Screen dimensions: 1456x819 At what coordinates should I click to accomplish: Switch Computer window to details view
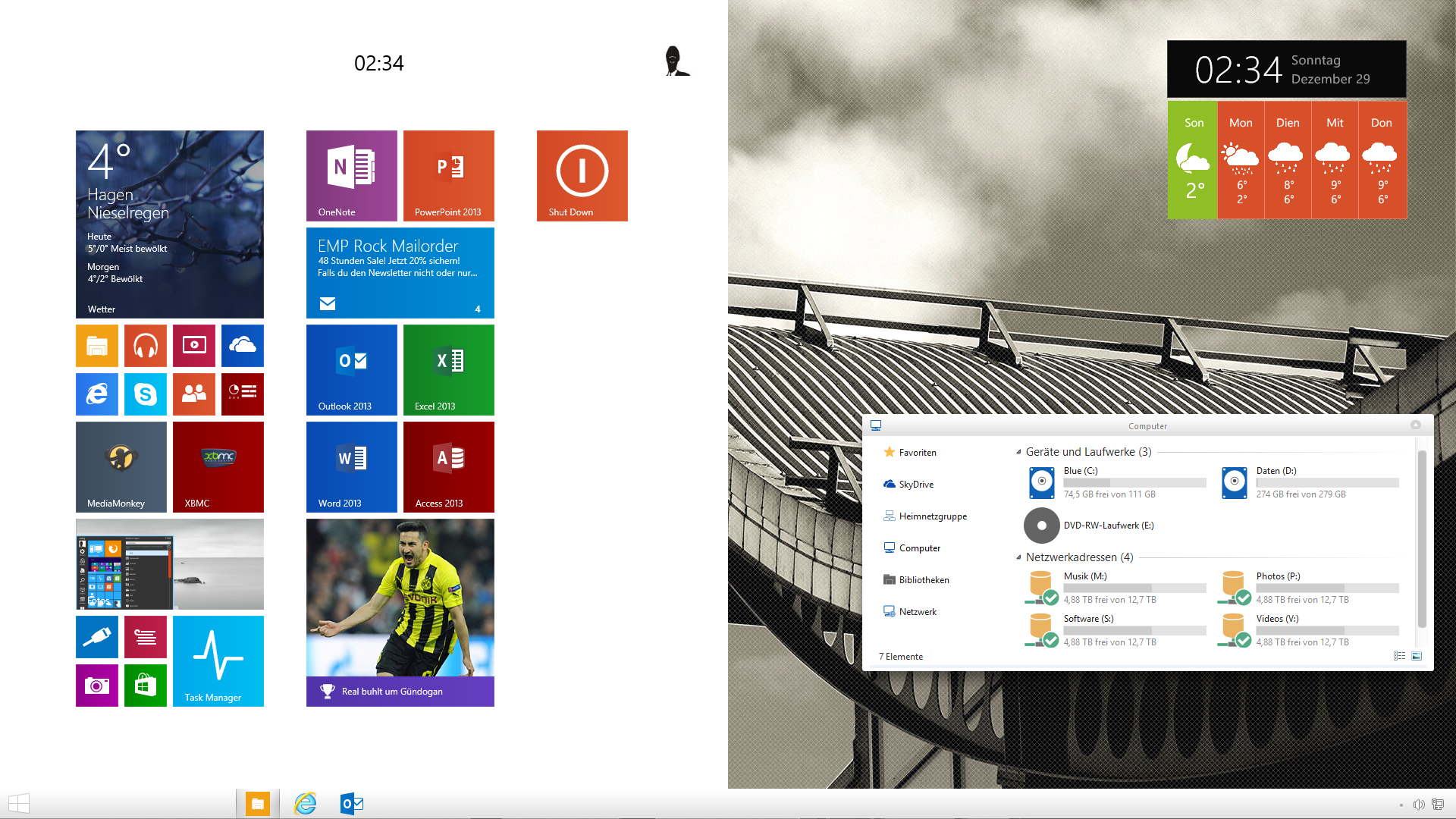tap(1399, 656)
